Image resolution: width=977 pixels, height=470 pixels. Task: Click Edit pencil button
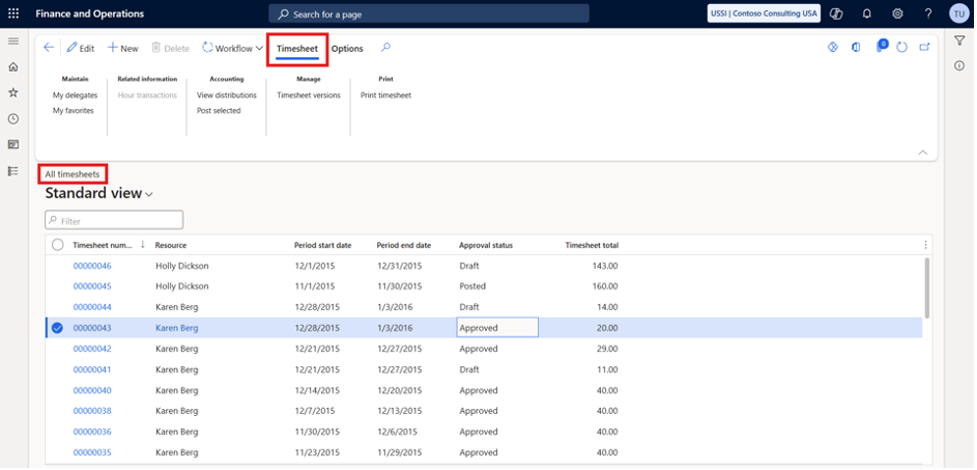[x=80, y=48]
